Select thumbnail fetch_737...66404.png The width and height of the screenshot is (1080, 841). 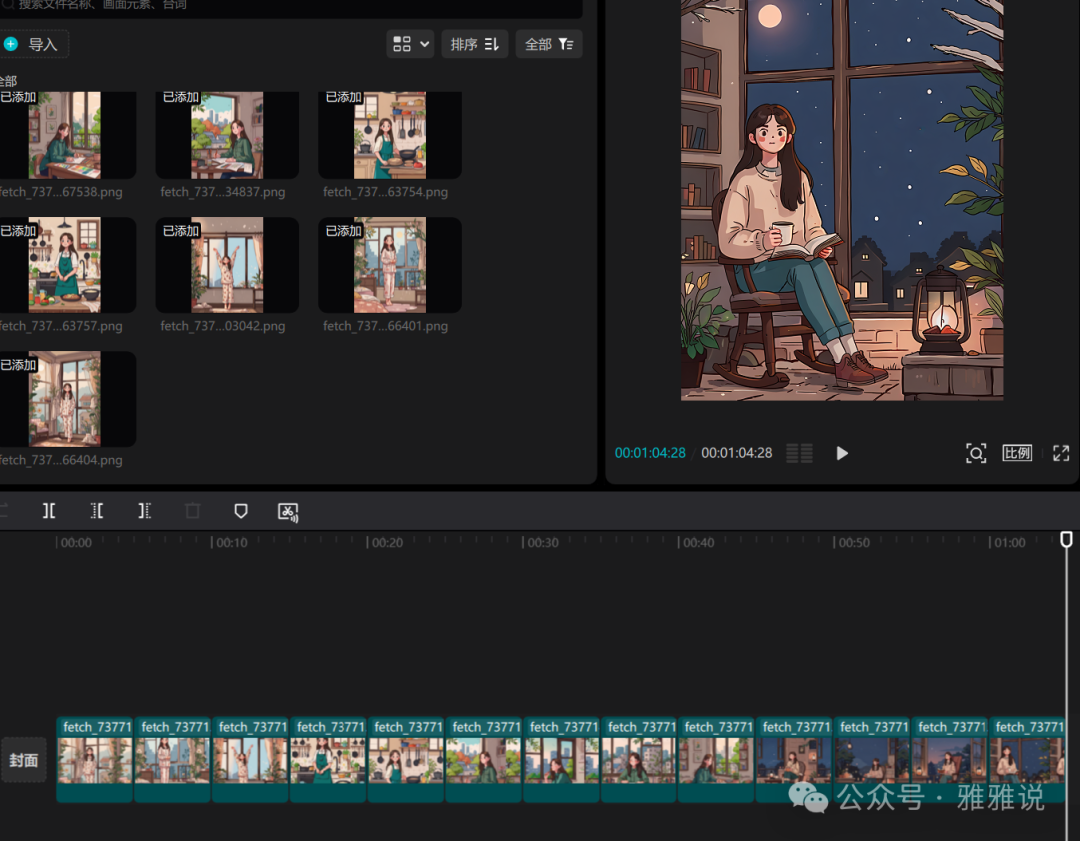pos(65,399)
